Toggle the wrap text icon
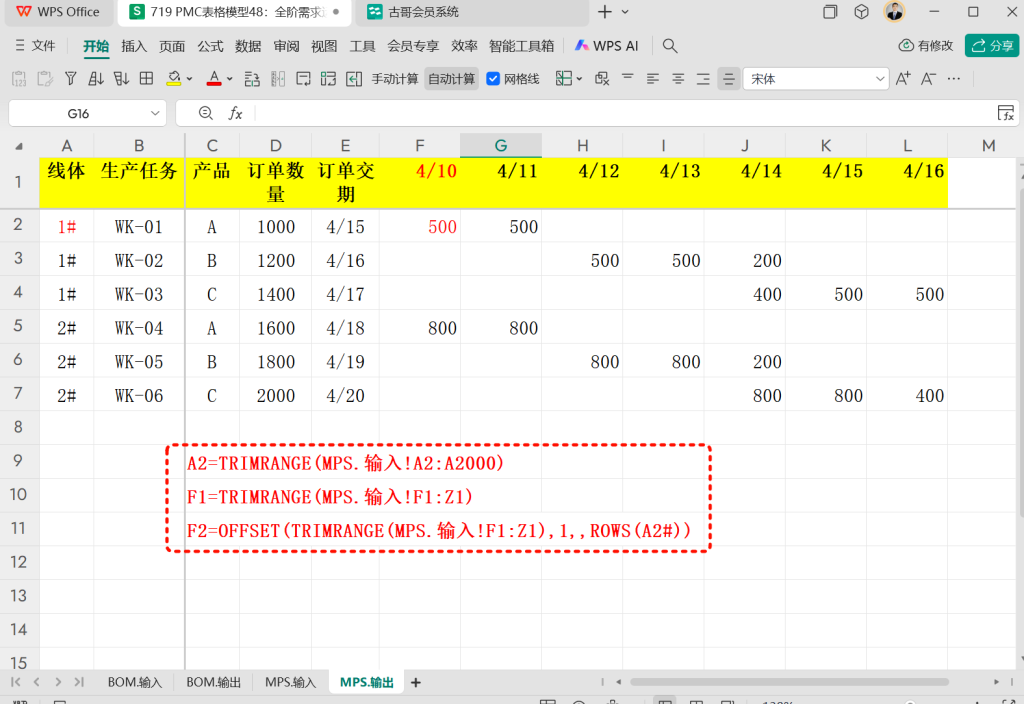The width and height of the screenshot is (1024, 704). click(303, 79)
